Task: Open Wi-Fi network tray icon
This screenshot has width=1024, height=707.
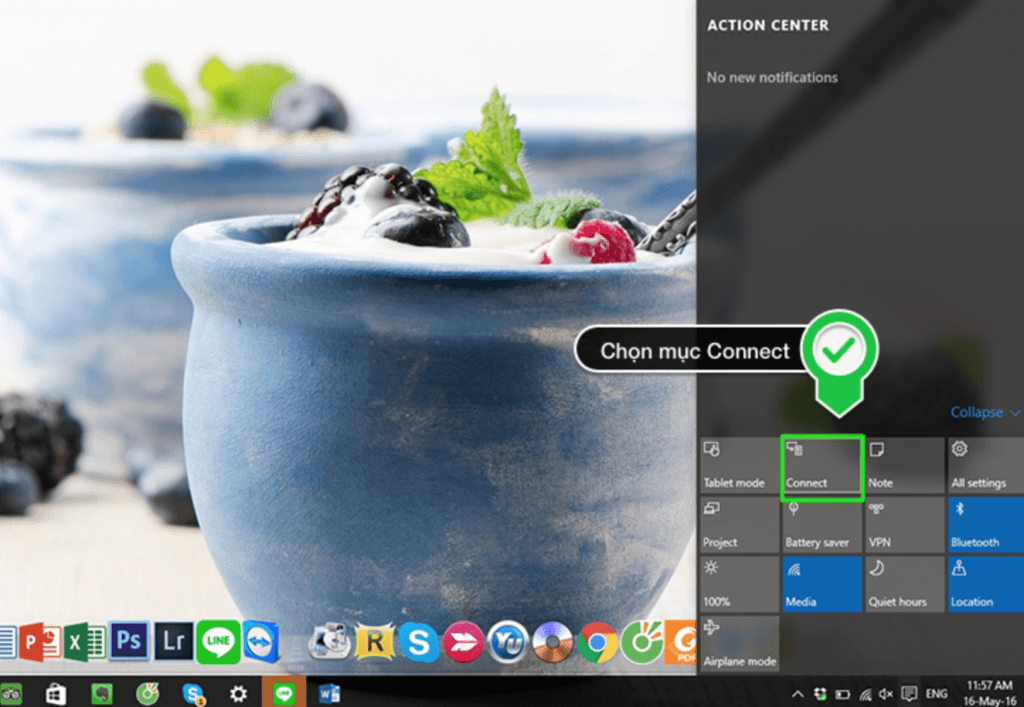Action: [865, 694]
